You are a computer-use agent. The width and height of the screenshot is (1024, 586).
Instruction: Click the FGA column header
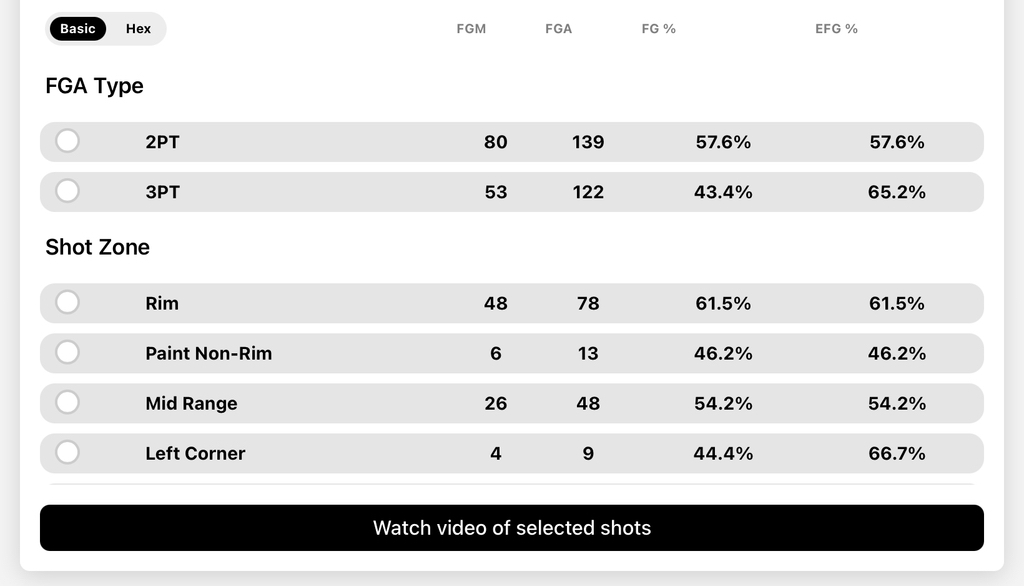click(558, 29)
